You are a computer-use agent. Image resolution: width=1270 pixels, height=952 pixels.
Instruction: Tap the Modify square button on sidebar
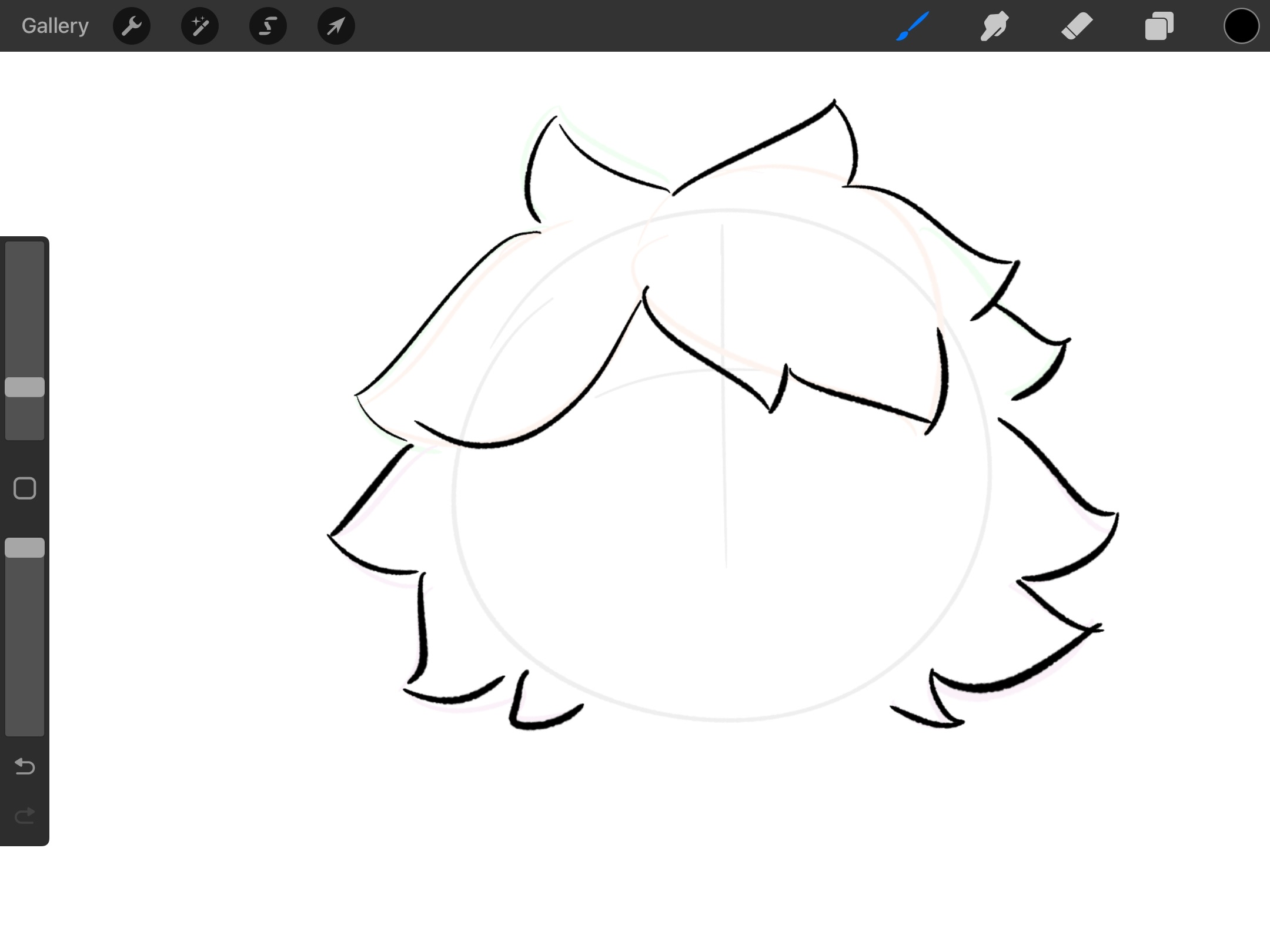coord(25,488)
